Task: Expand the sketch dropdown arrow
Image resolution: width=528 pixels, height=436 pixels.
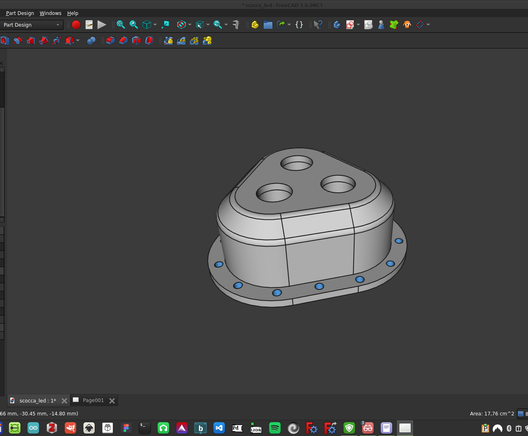Action: point(358,25)
